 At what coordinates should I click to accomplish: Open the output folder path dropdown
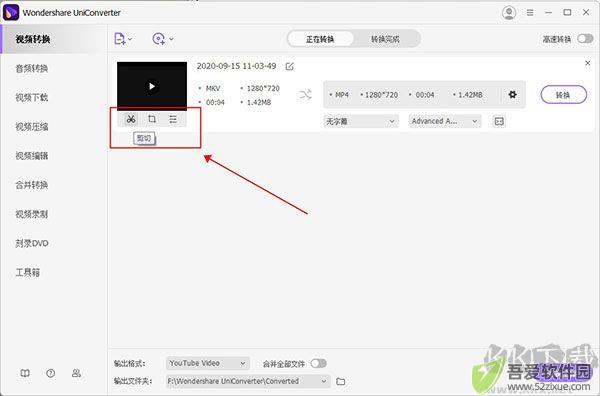(248, 381)
